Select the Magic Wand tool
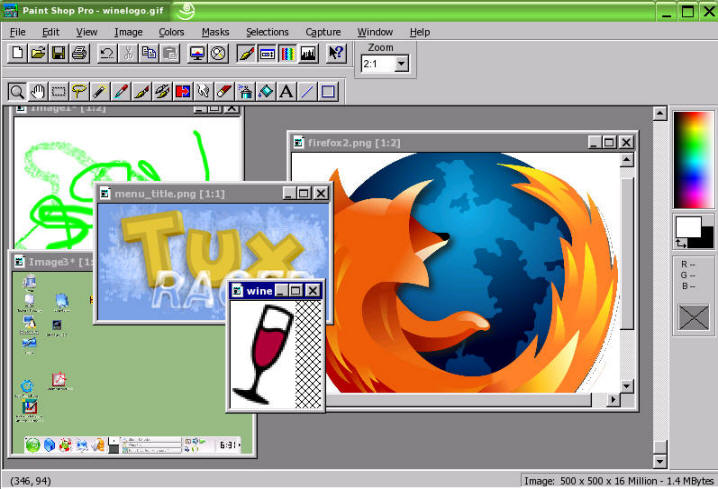 click(99, 92)
